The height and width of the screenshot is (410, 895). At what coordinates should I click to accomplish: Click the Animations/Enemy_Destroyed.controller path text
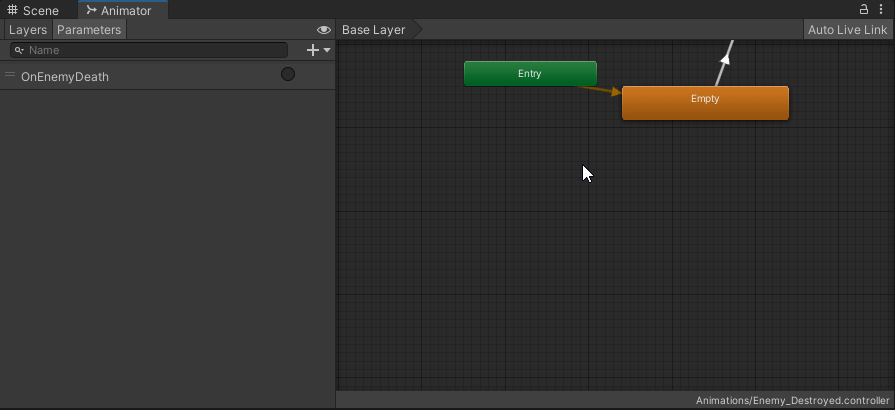[x=792, y=400]
